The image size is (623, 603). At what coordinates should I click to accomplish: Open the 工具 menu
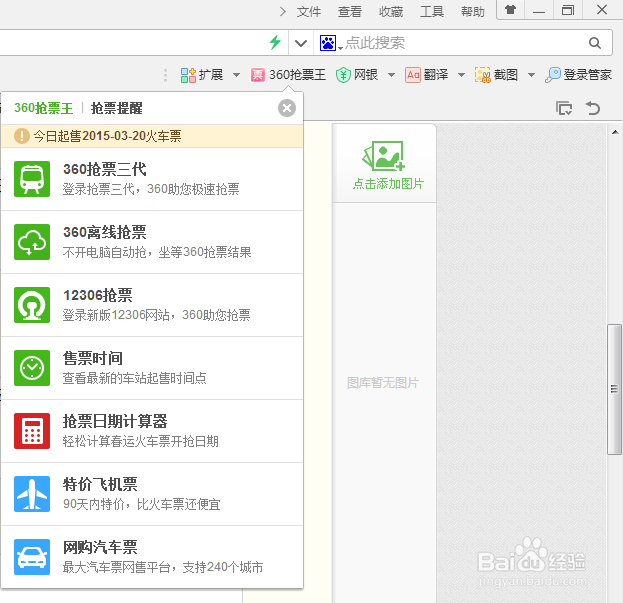pos(432,12)
